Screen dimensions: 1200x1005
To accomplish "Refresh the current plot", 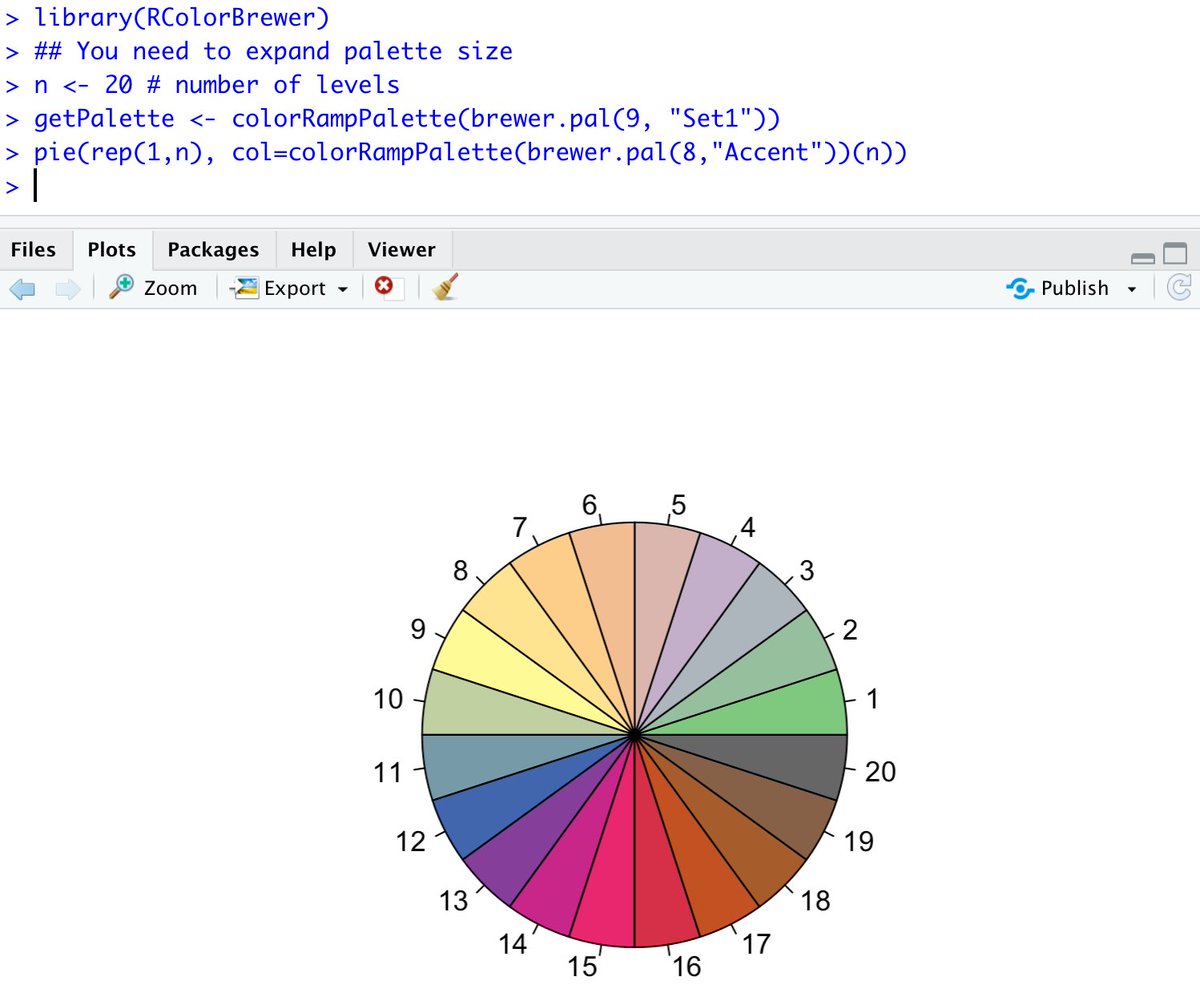I will [1179, 288].
